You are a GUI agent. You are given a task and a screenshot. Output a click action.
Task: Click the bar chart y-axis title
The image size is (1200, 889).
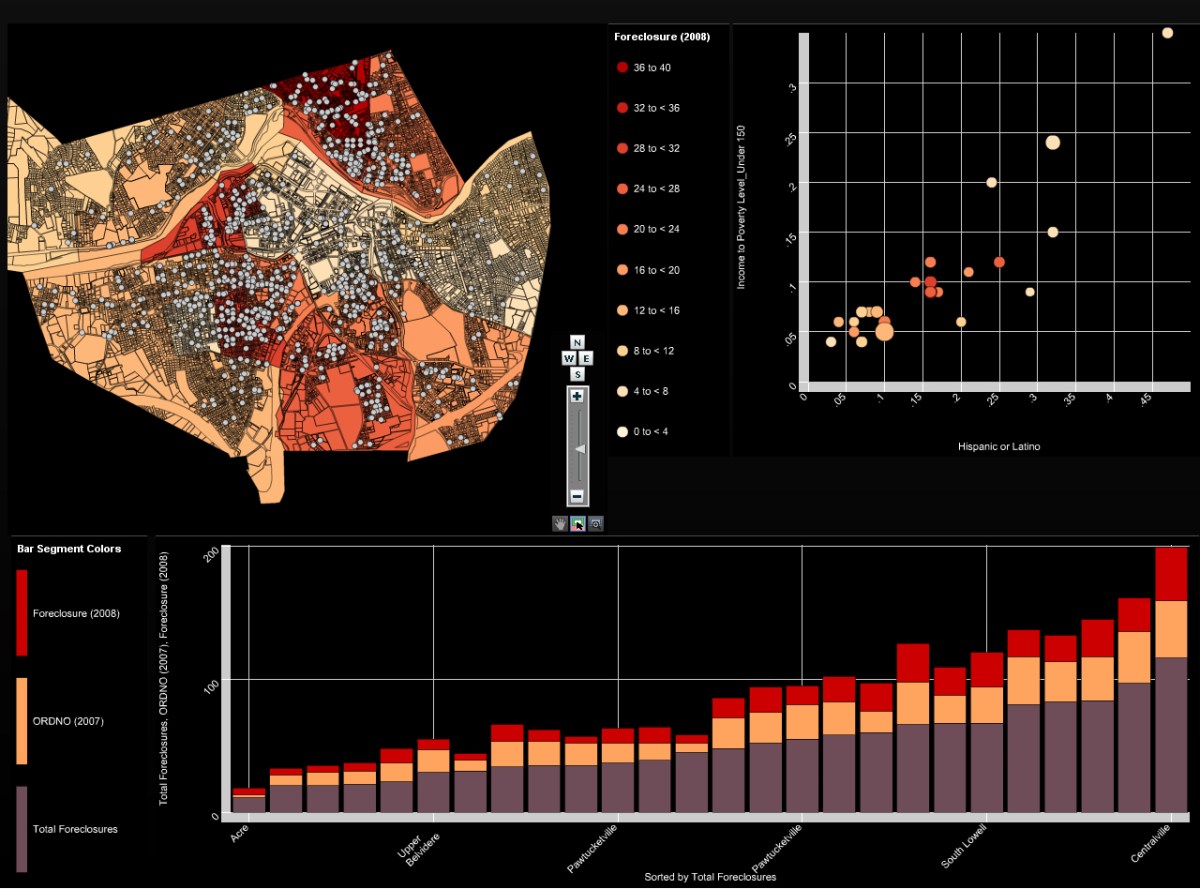165,680
